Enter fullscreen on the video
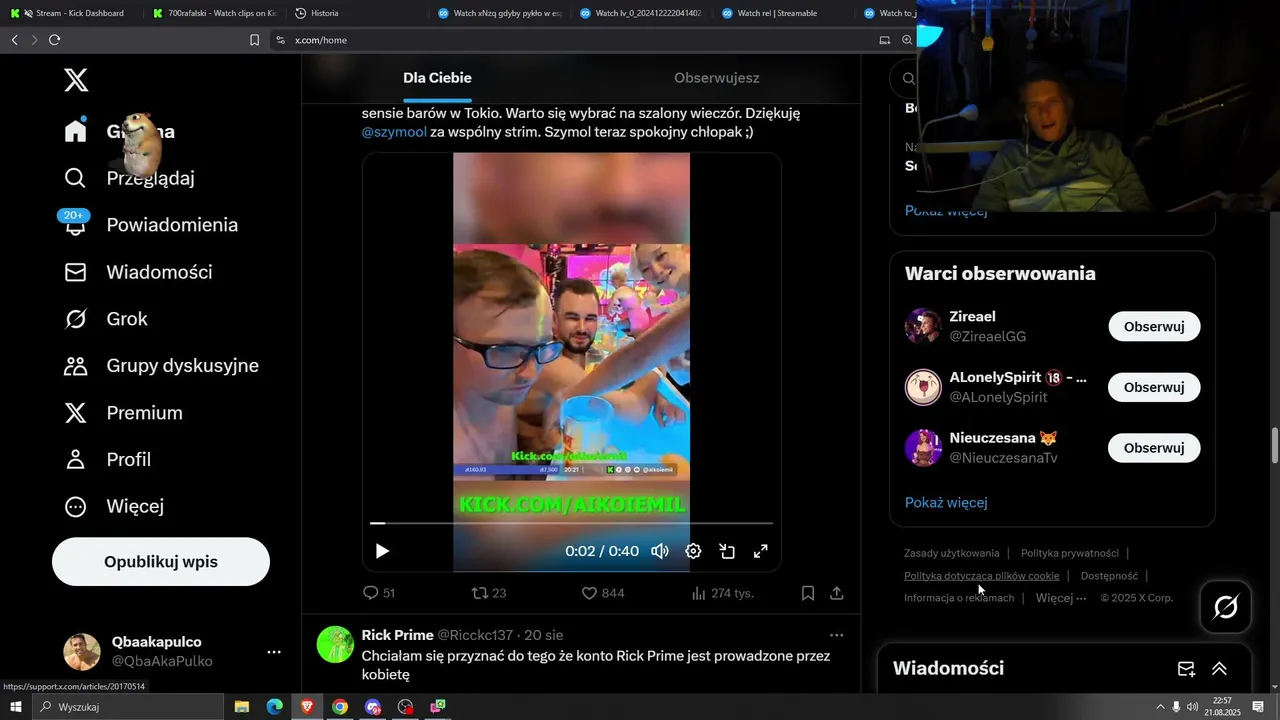 760,551
